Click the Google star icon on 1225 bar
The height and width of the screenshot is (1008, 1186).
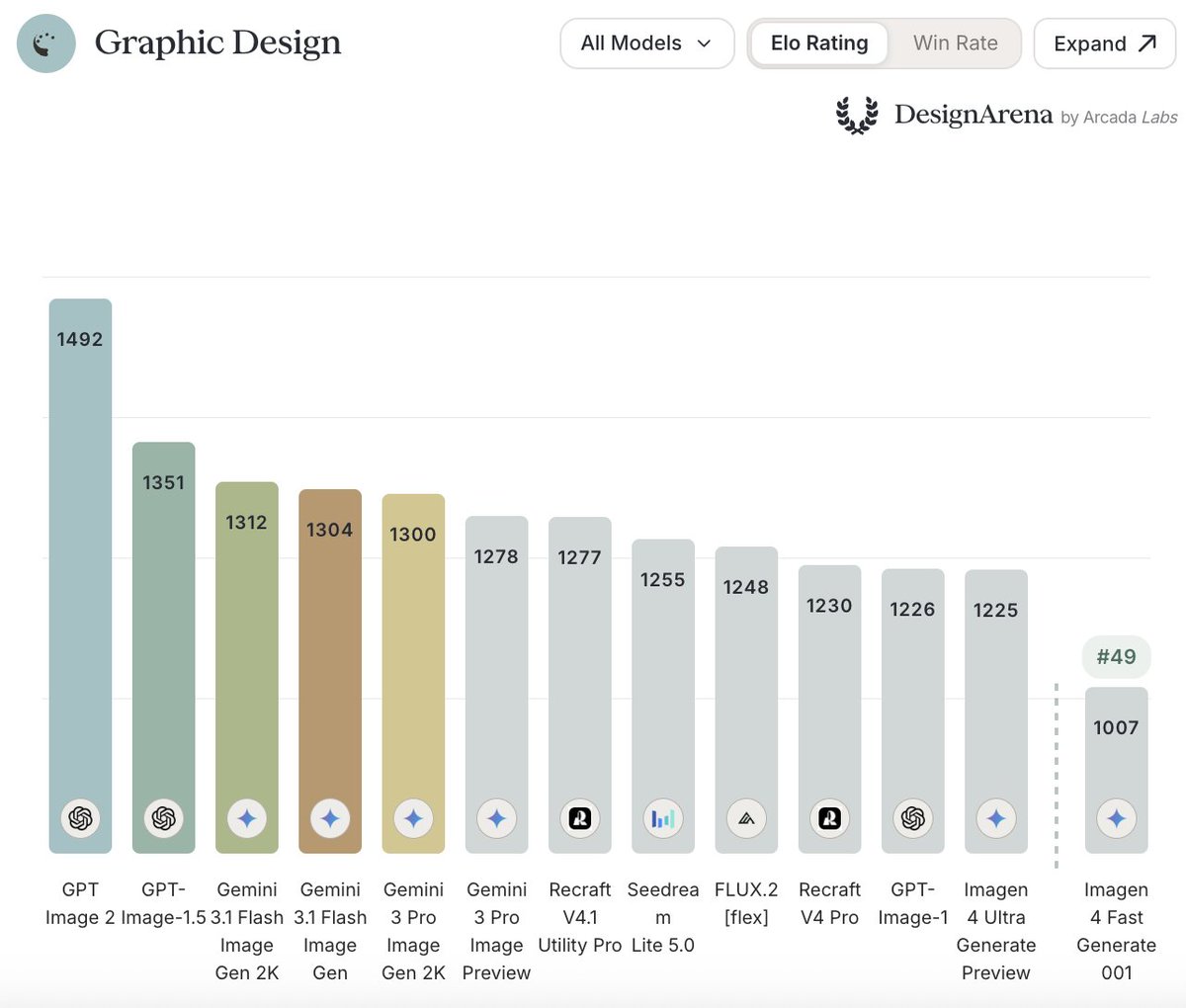pyautogui.click(x=996, y=818)
